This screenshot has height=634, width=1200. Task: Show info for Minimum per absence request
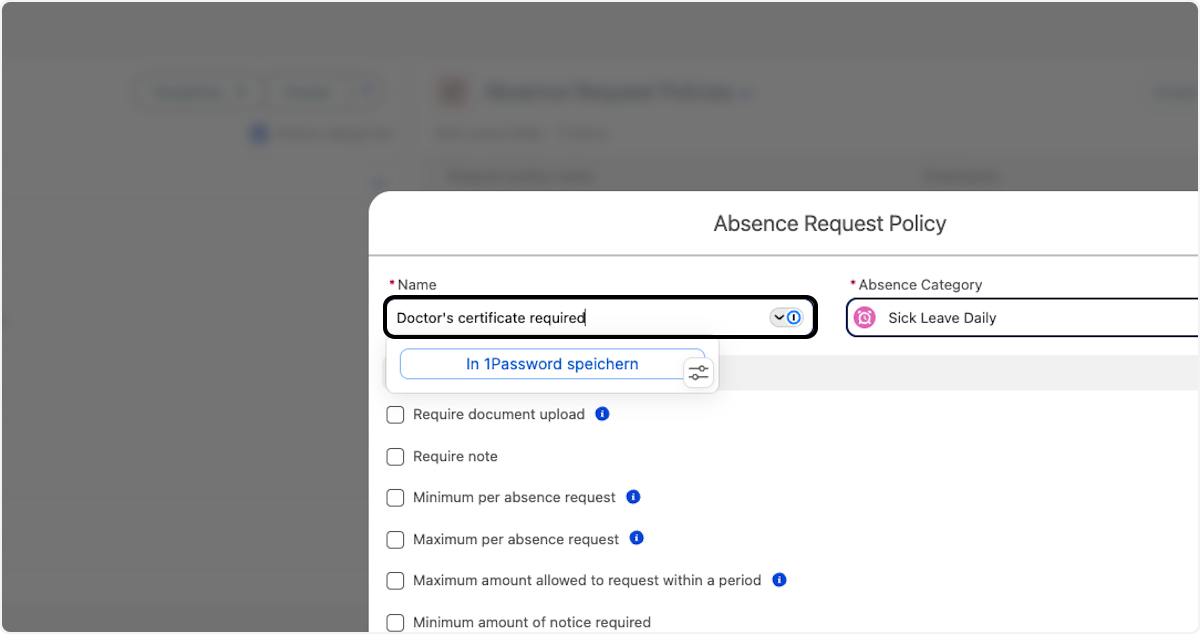633,497
